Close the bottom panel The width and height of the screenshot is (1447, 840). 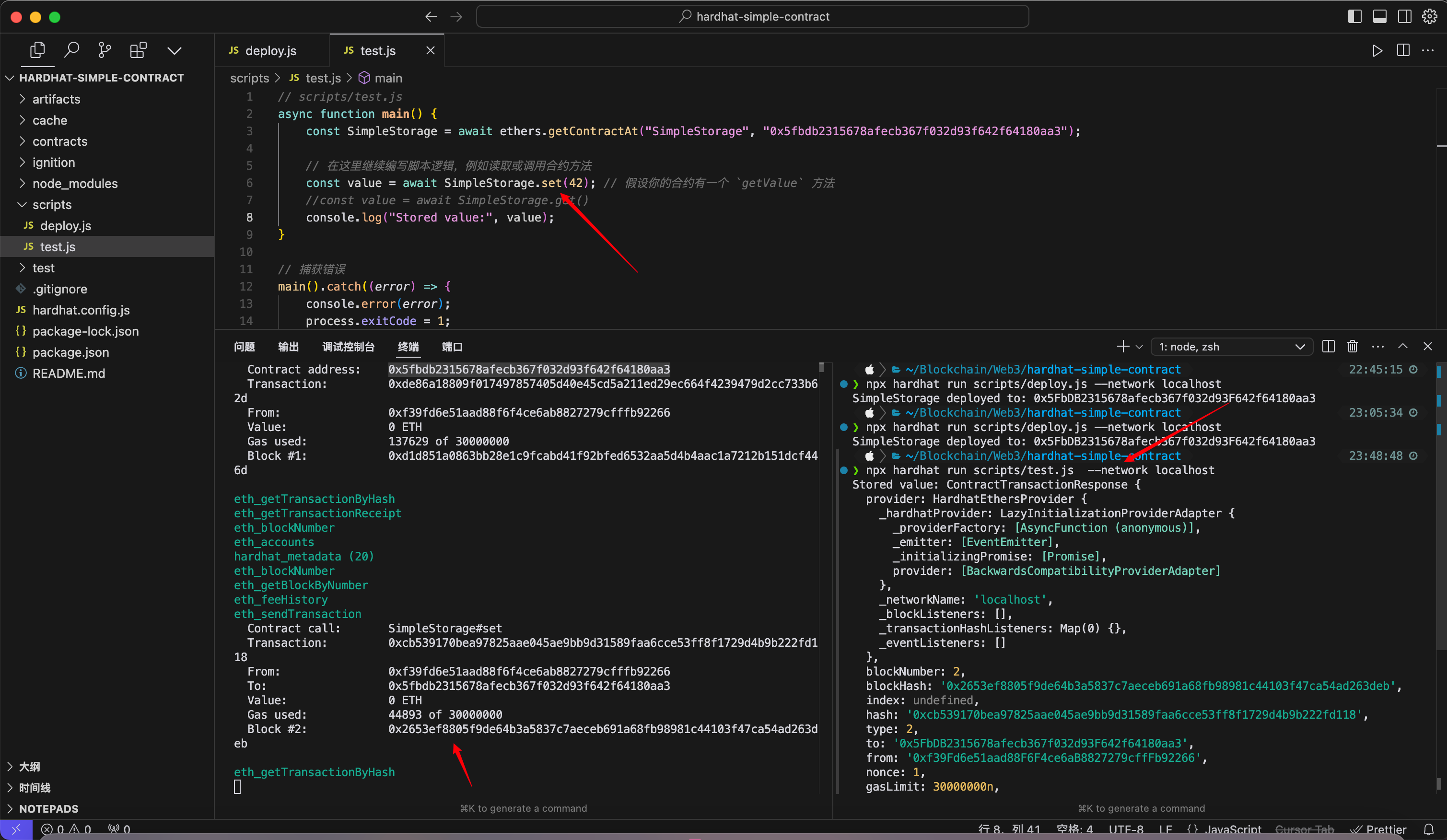1427,346
